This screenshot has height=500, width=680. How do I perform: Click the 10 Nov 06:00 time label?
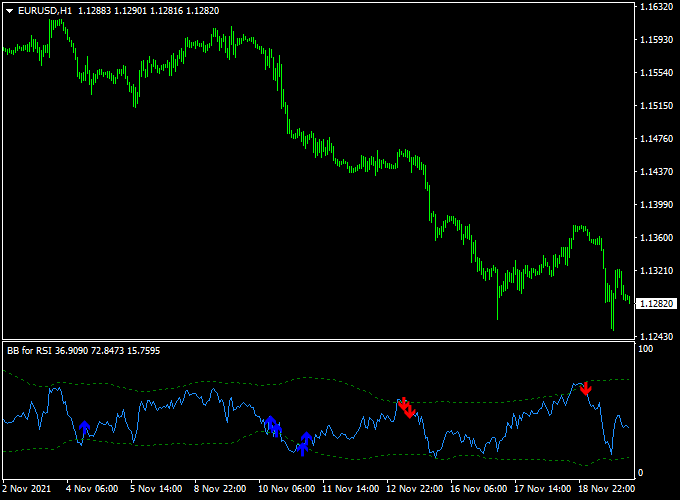[287, 489]
